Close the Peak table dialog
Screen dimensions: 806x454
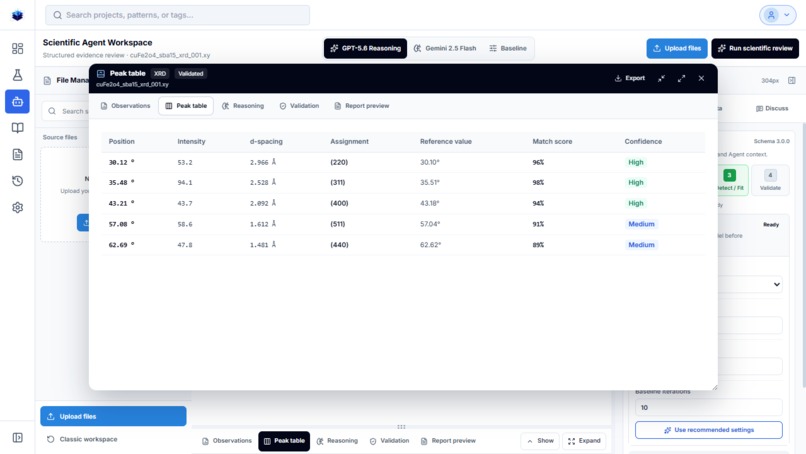(x=701, y=78)
